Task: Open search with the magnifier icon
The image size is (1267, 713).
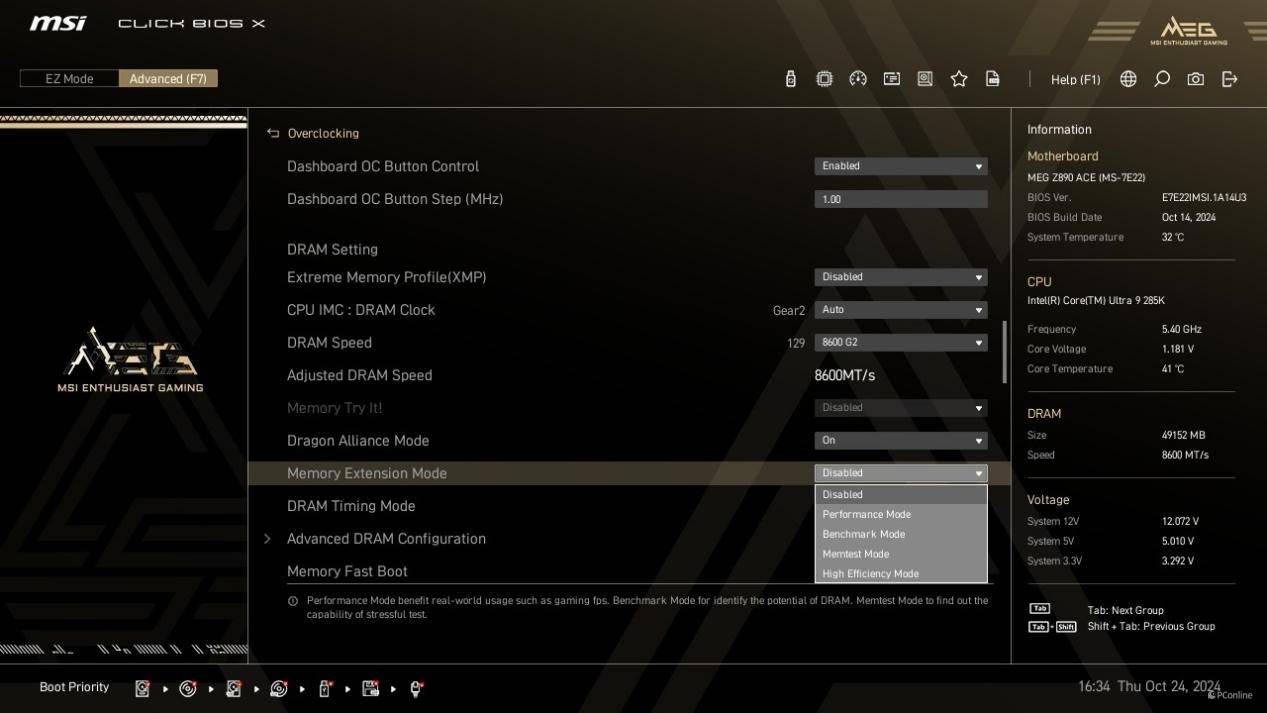Action: [x=1162, y=79]
